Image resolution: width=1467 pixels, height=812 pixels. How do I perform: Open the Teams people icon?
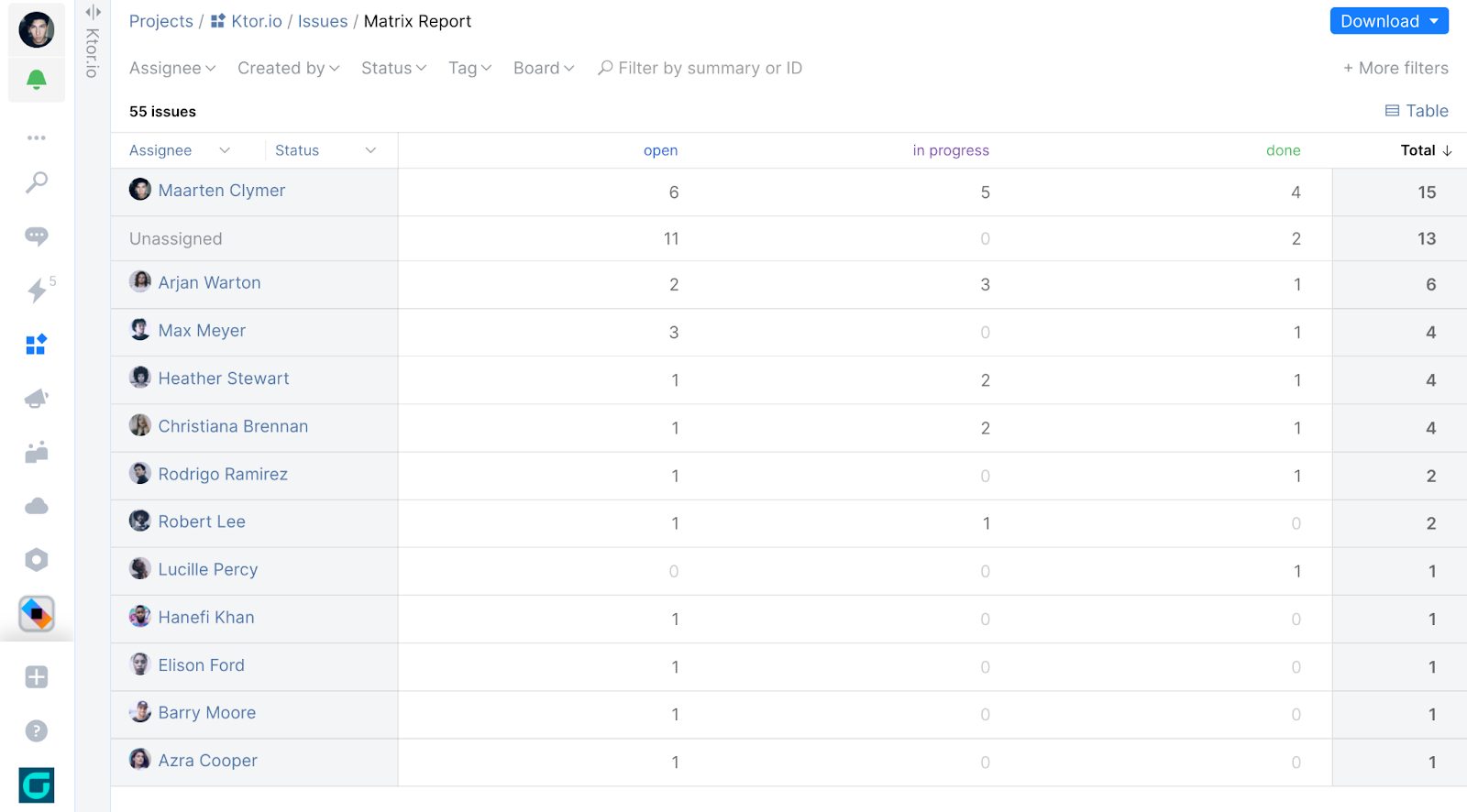(37, 452)
